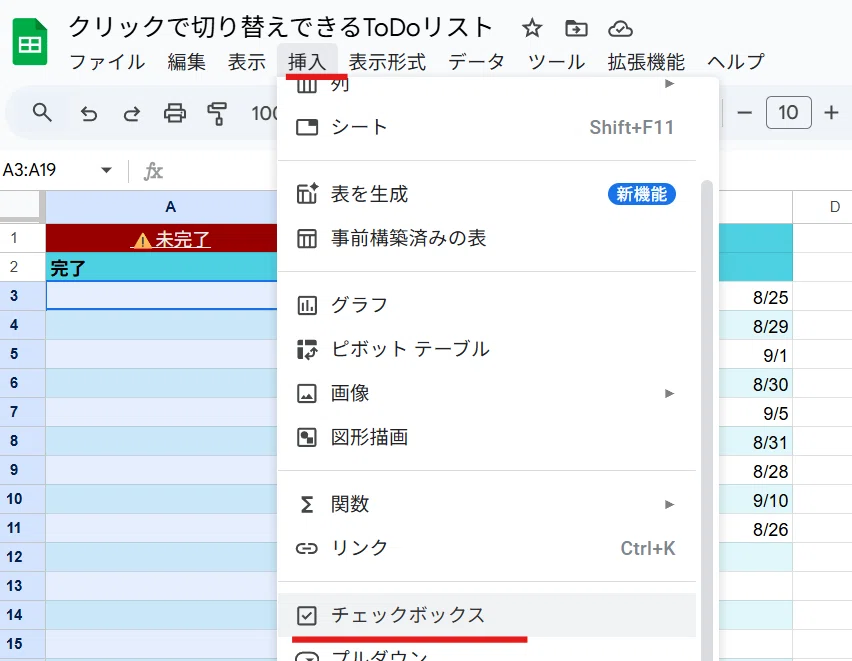Click the date cell 9/10
The height and width of the screenshot is (661, 852).
pyautogui.click(x=756, y=500)
